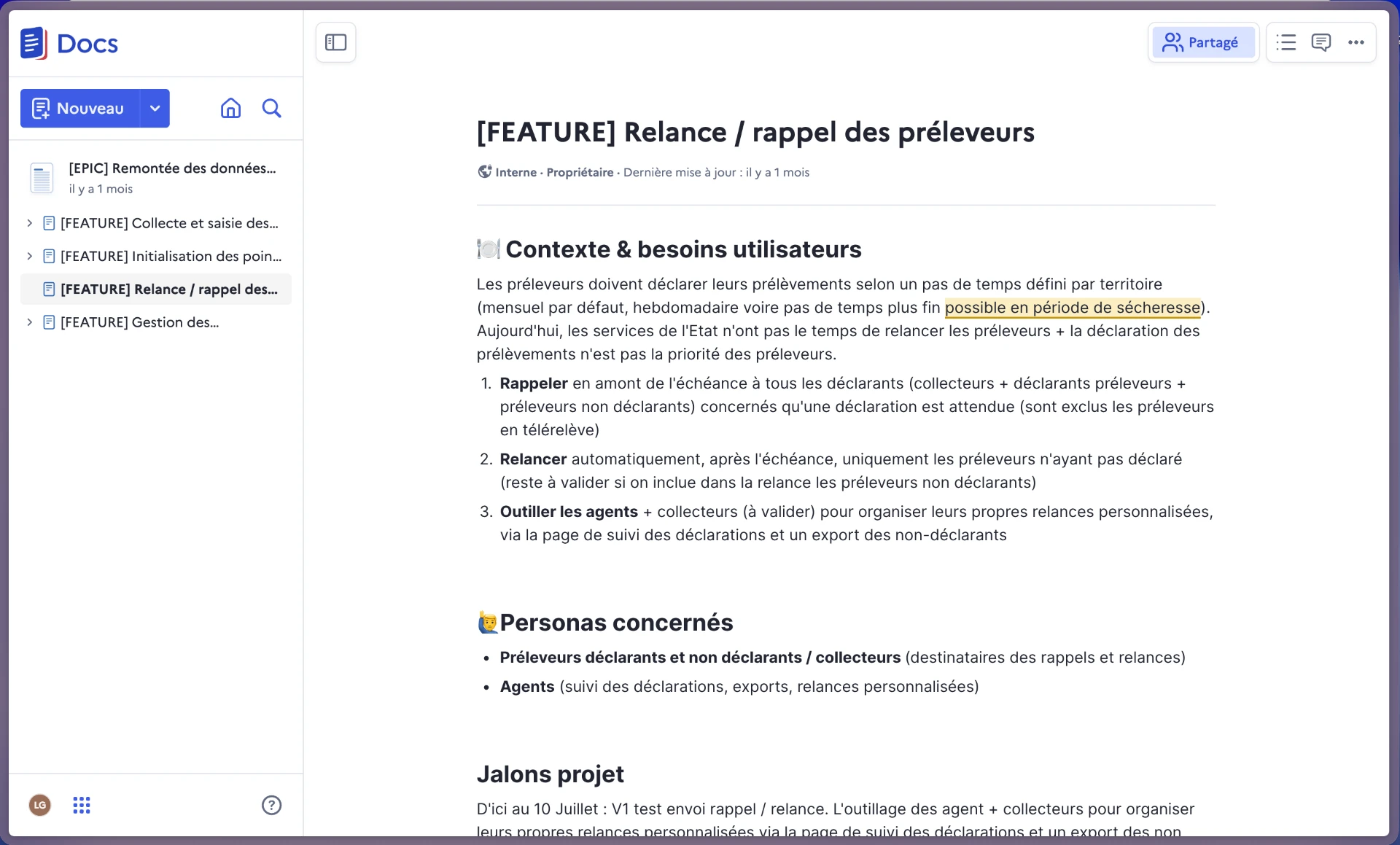
Task: Expand the Collecte et saisie feature
Action: pos(29,223)
